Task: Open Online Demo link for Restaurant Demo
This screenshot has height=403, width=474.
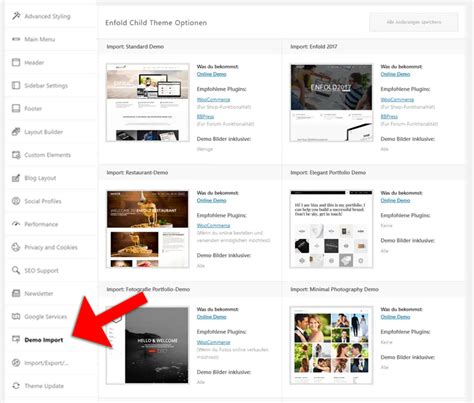Action: [x=211, y=200]
